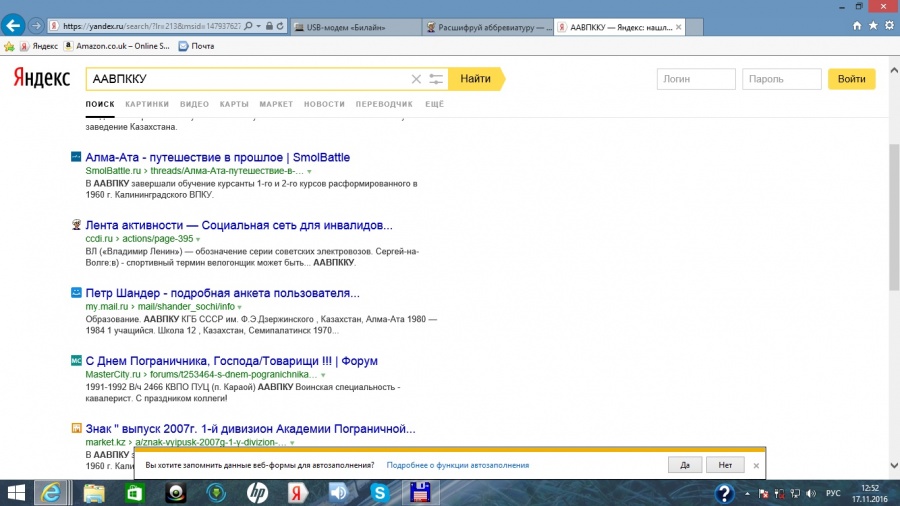The height and width of the screenshot is (506, 900).
Task: Click the browser forward arrow button
Action: [36, 26]
